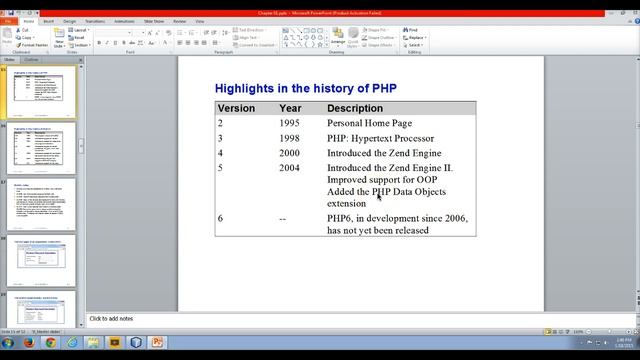Screen dimensions: 640x360
Task: Click to add notes field
Action: tap(361, 319)
